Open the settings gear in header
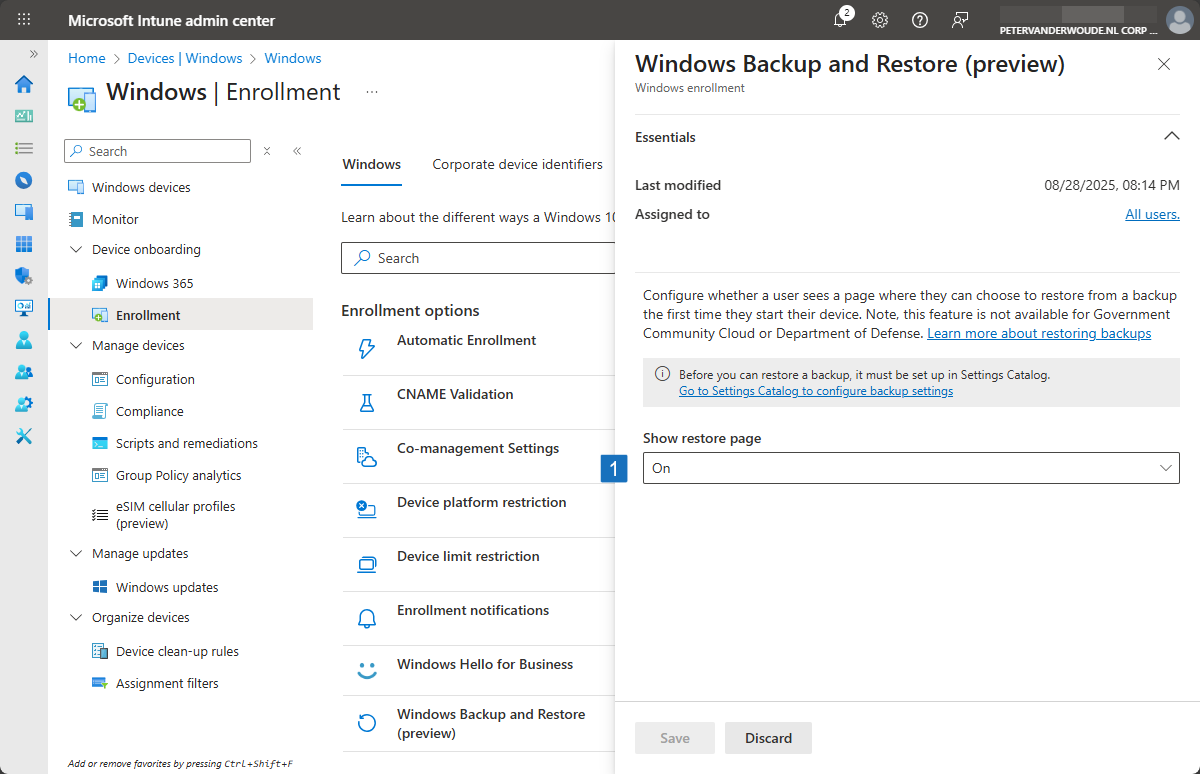This screenshot has height=774, width=1200. point(880,20)
